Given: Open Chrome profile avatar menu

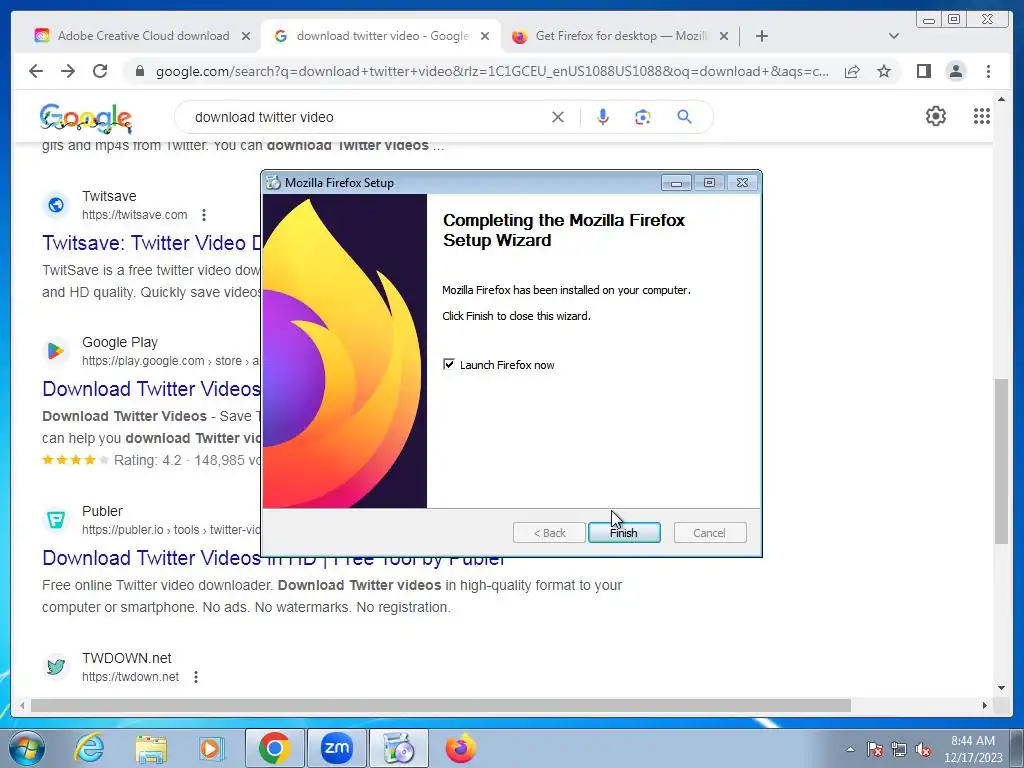Looking at the screenshot, I should tap(955, 71).
